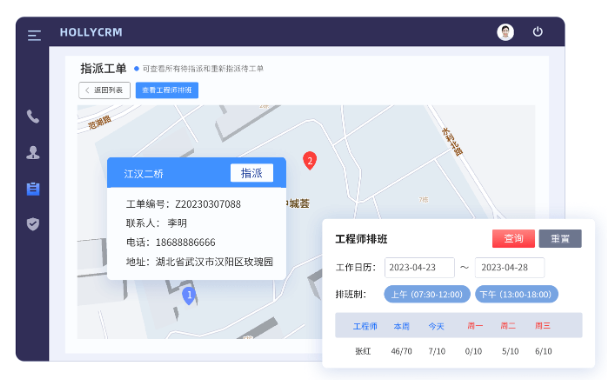Click the 今天 column header

coord(436,326)
